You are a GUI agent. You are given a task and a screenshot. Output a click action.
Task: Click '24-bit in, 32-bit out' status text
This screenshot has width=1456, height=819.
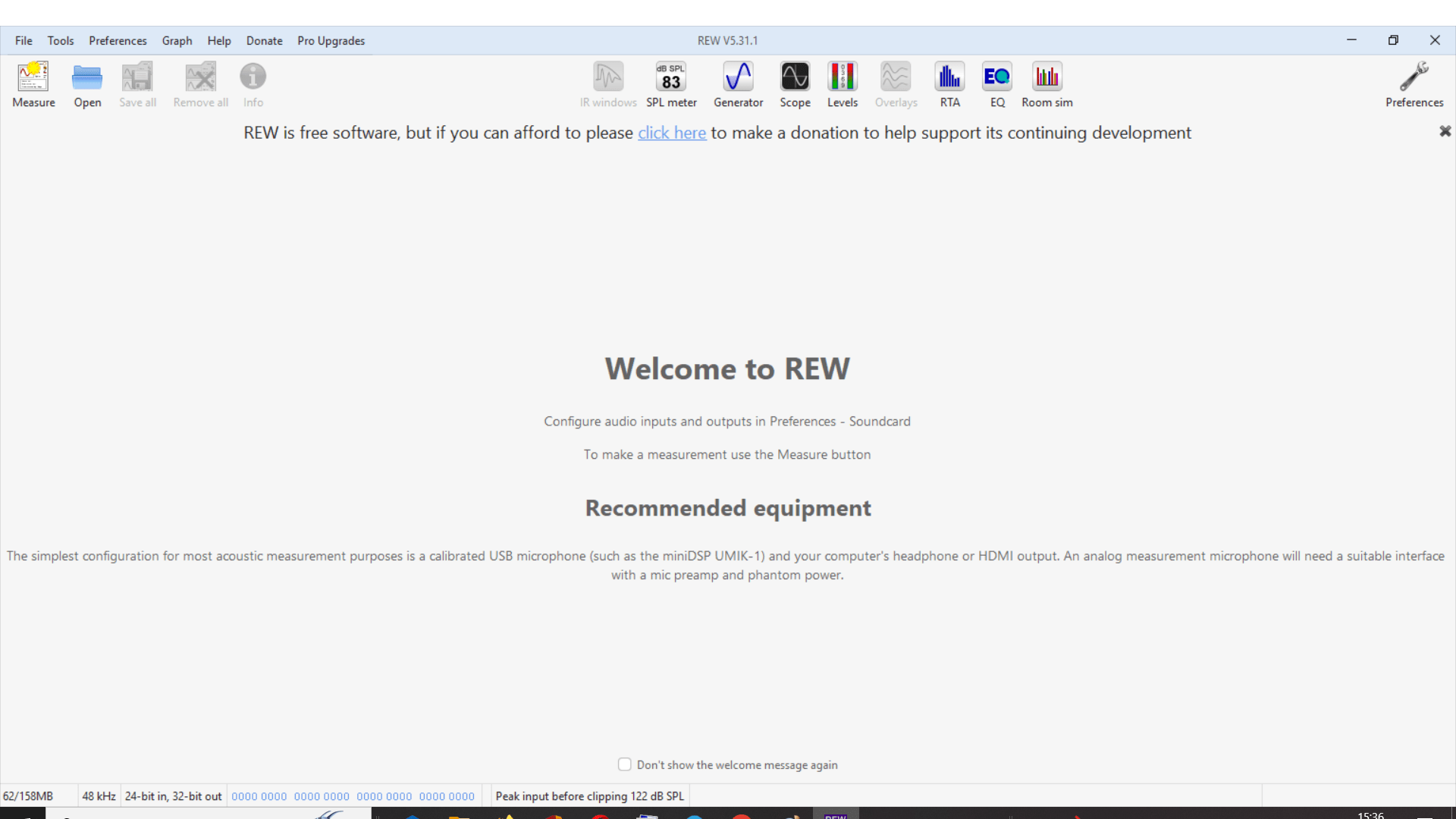tap(173, 796)
